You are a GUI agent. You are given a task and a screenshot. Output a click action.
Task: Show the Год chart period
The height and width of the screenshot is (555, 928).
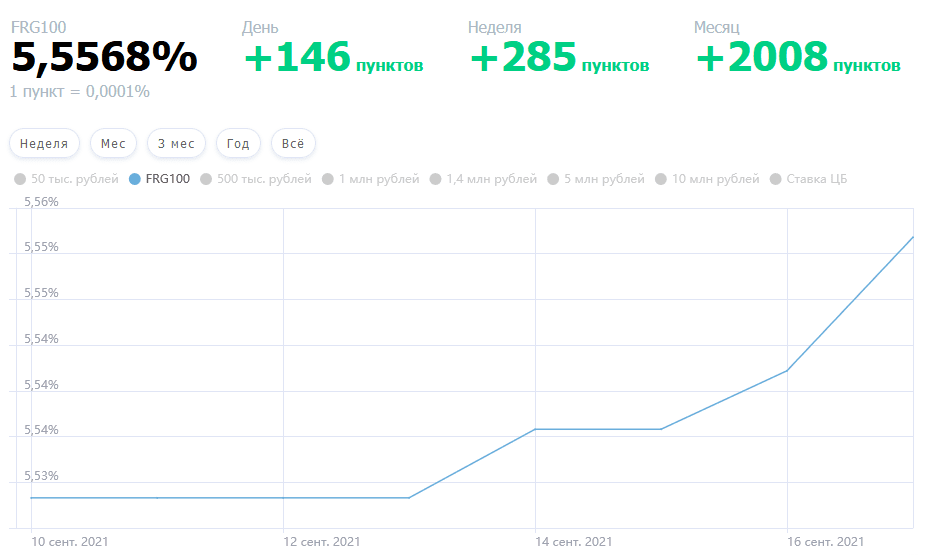[x=238, y=144]
